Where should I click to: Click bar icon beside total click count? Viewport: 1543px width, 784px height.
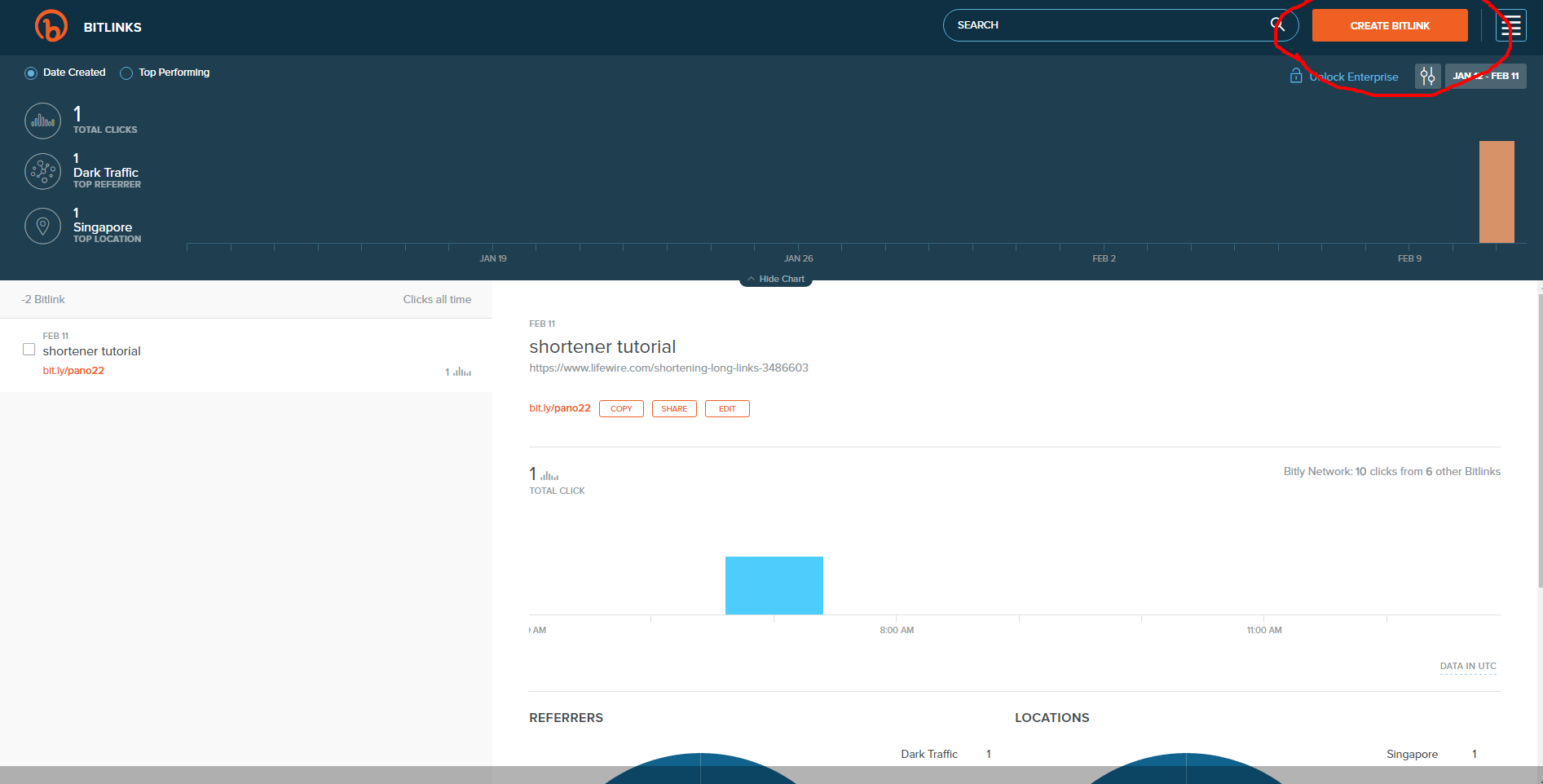[x=549, y=476]
